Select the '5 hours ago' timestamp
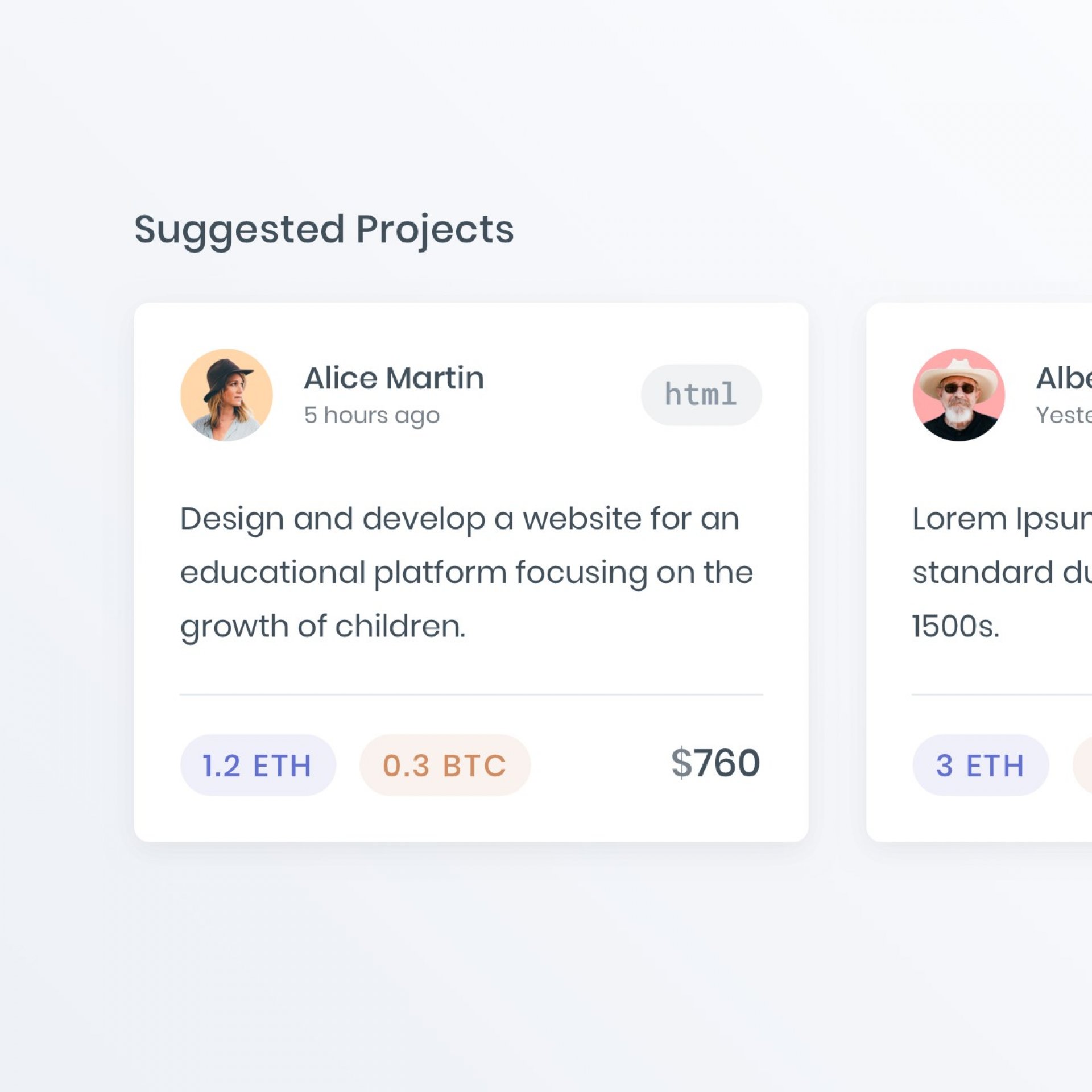The width and height of the screenshot is (1092, 1092). (x=371, y=415)
